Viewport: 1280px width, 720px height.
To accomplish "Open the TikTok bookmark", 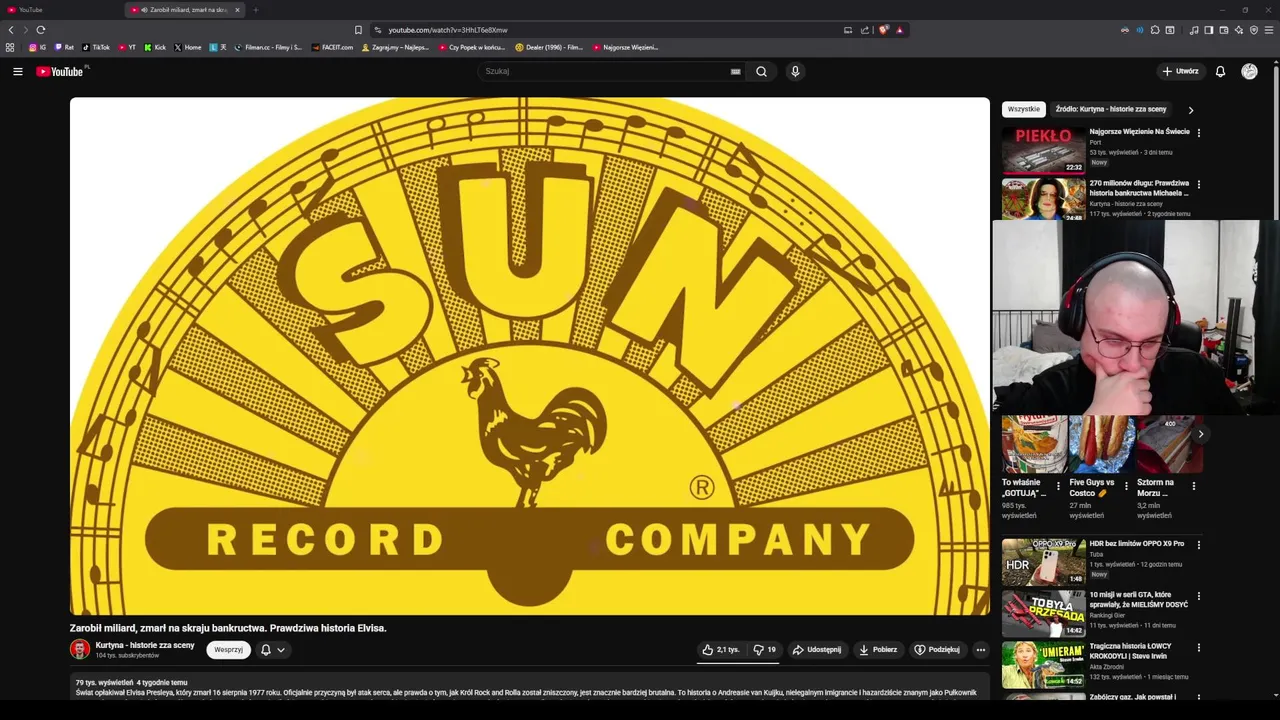I will click(96, 47).
